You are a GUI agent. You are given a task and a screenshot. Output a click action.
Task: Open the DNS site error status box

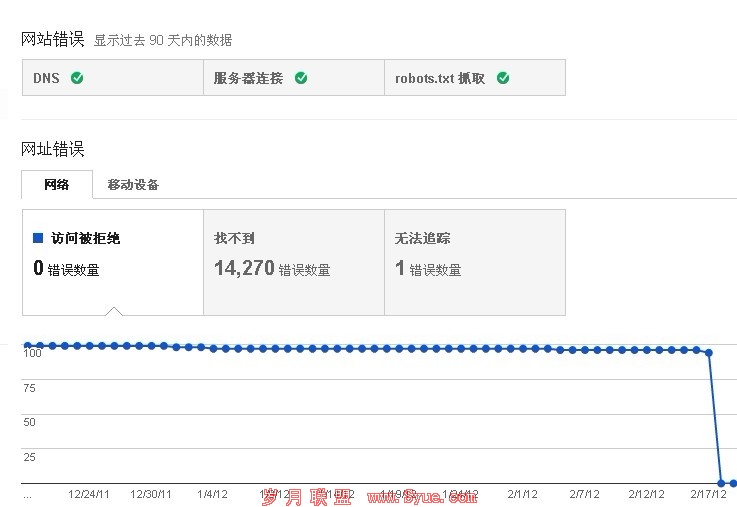(112, 78)
